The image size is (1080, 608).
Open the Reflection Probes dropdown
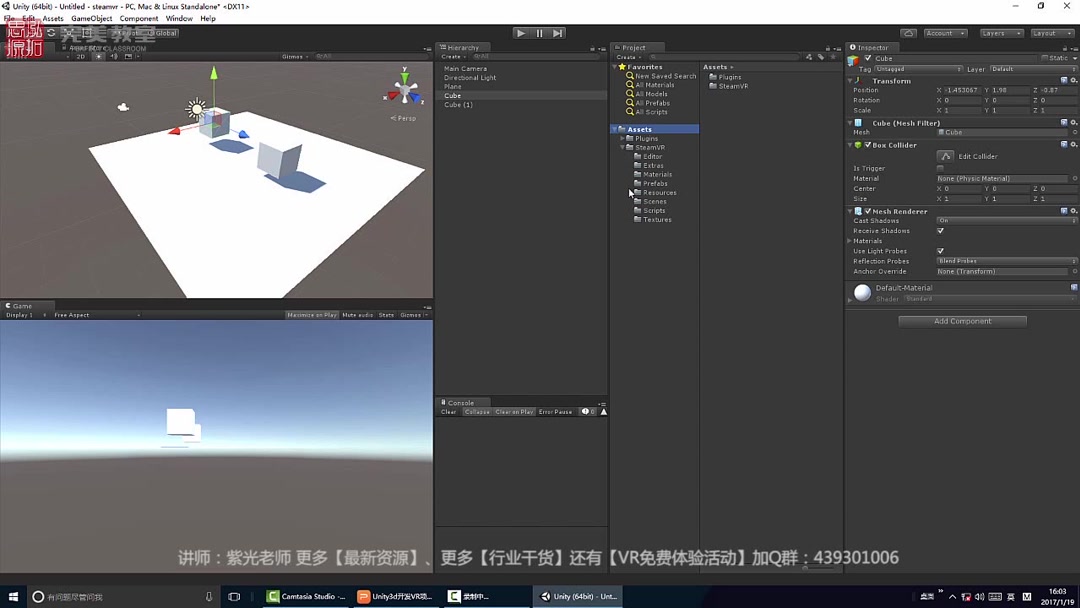1005,261
